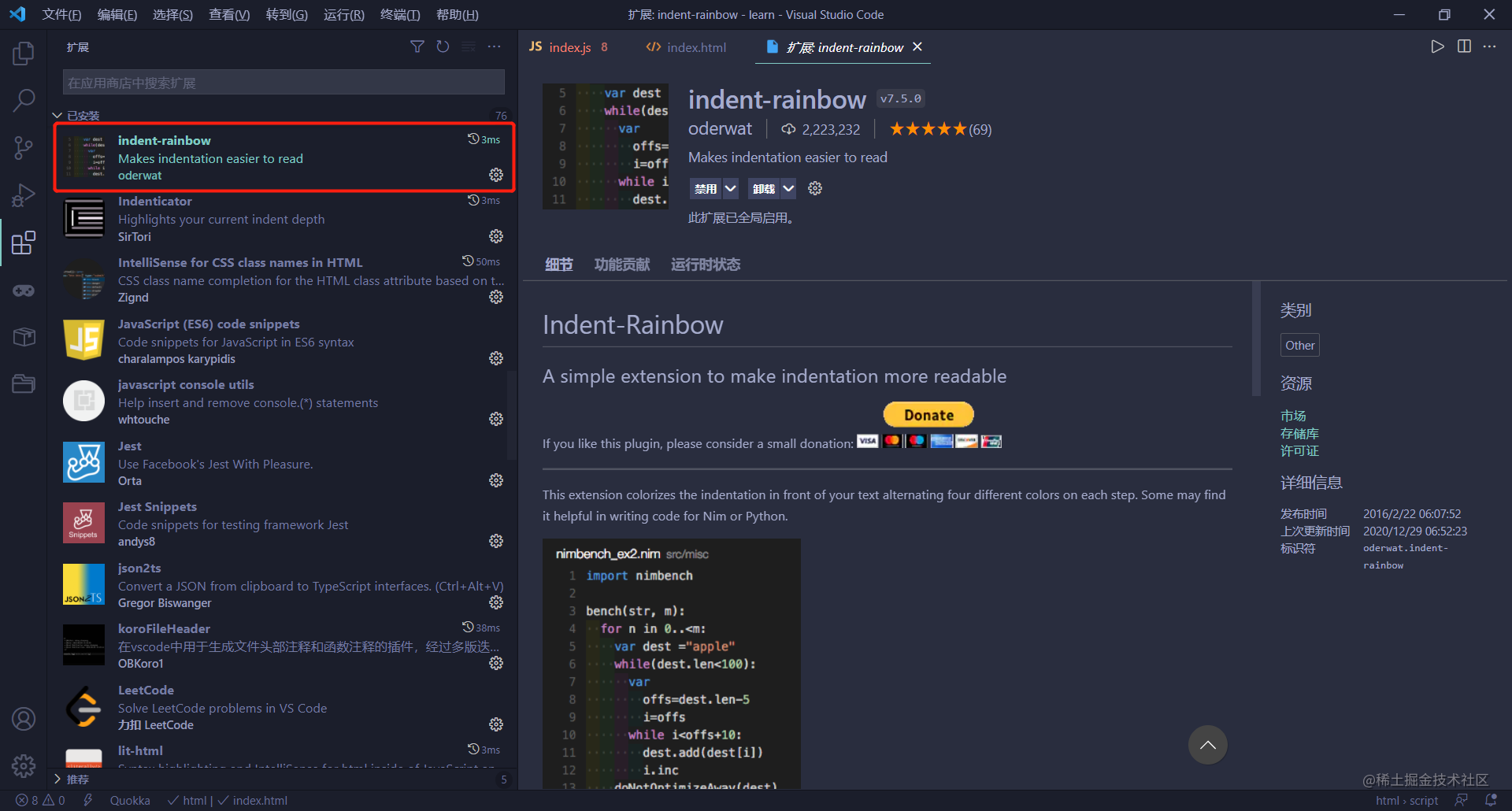This screenshot has width=1512, height=811.
Task: Click the Donate button
Action: tap(928, 414)
